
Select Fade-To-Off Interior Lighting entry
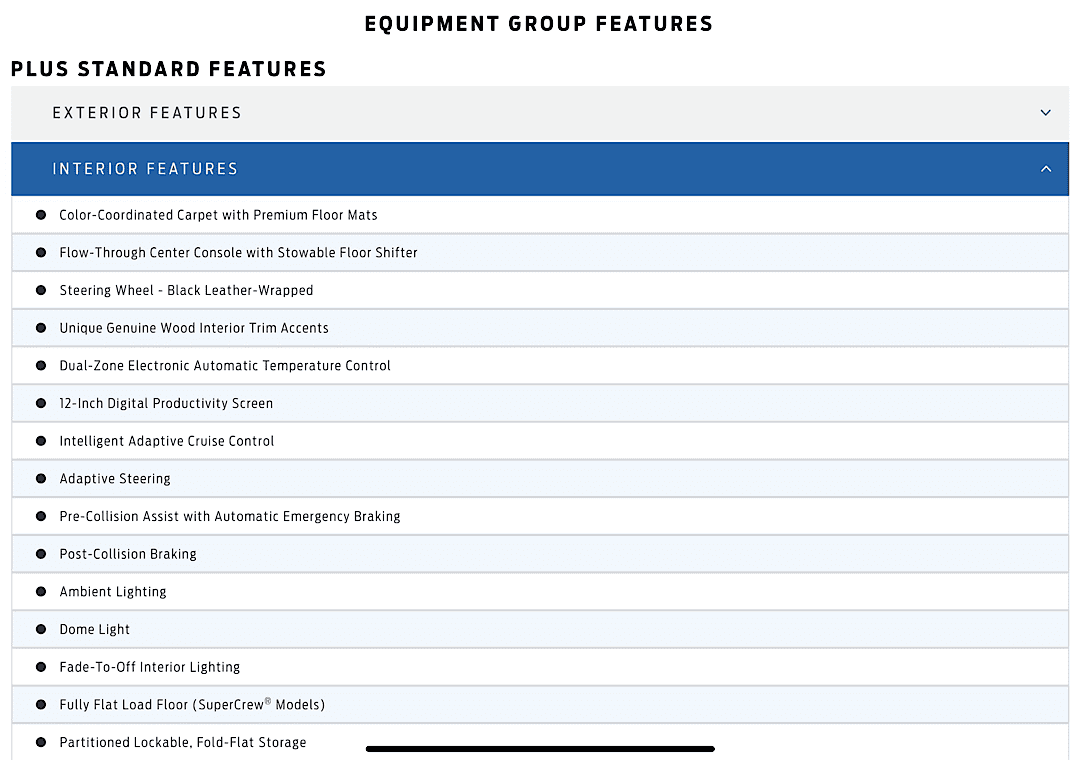(x=149, y=667)
